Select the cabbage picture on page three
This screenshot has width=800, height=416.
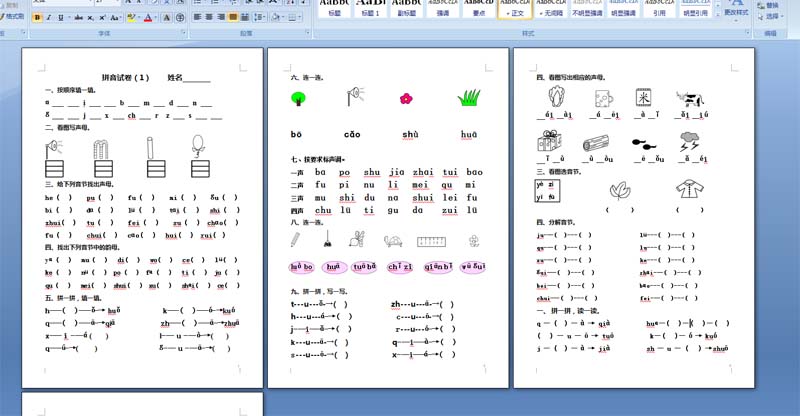tap(556, 96)
